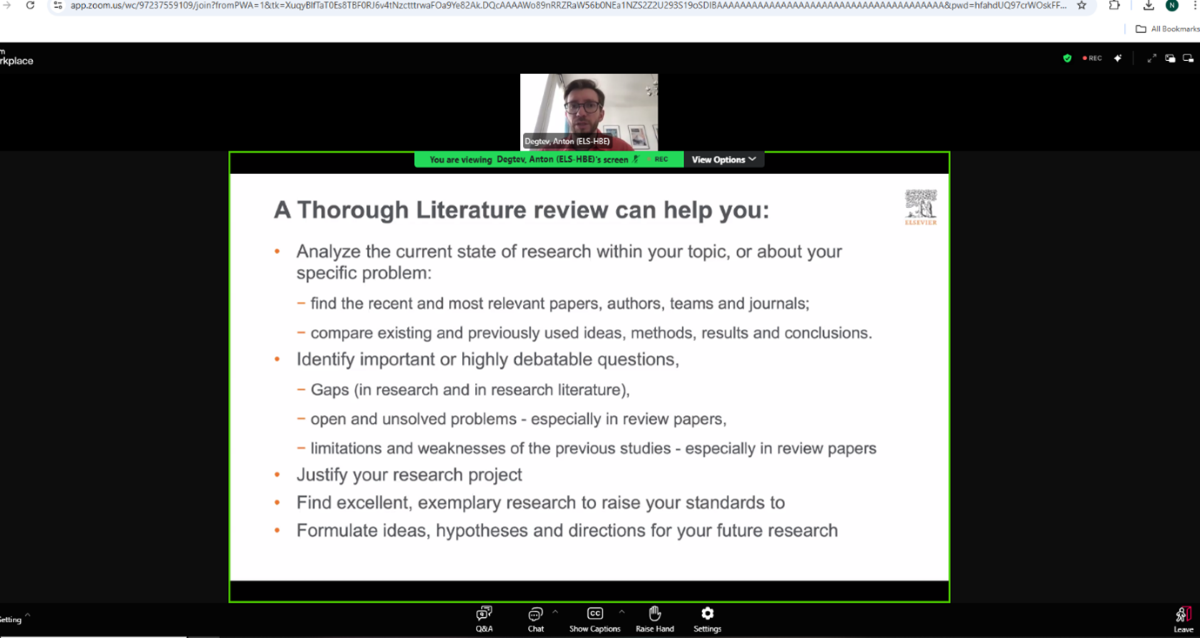Leave the Zoom meeting
Viewport: 1200px width, 638px height.
1183,620
